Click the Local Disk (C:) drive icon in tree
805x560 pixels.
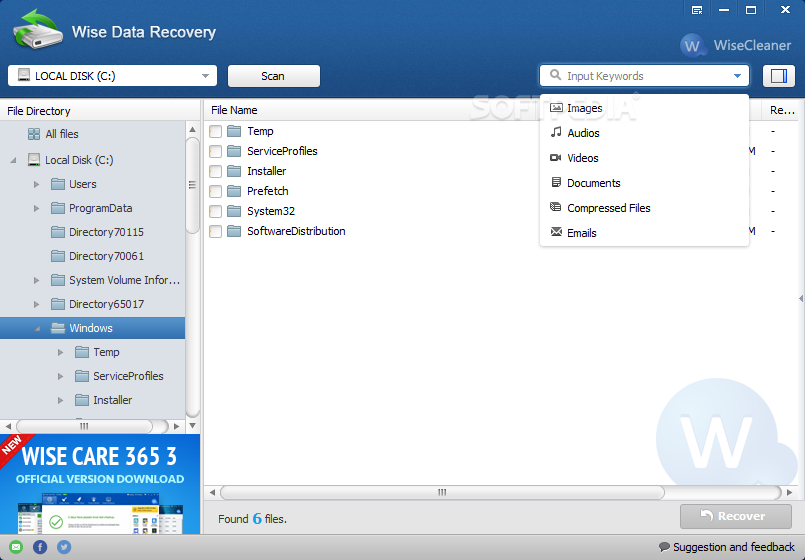coord(34,160)
